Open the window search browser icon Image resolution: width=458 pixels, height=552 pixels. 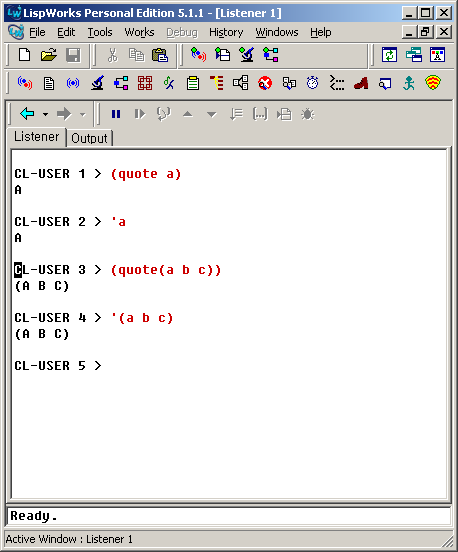385,83
